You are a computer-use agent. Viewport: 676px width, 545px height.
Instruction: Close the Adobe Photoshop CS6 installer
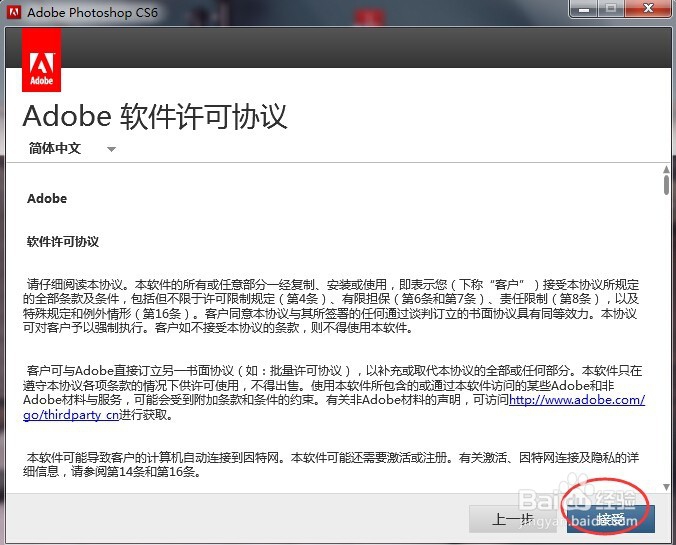pyautogui.click(x=648, y=9)
